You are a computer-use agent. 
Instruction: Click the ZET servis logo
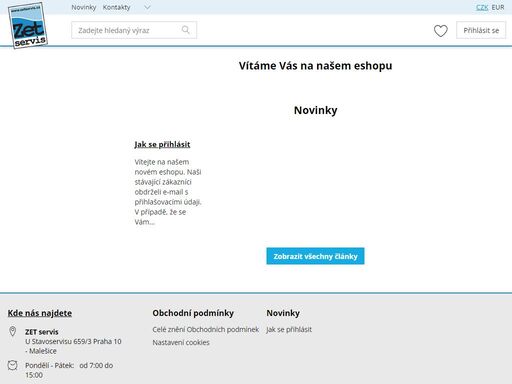27,25
